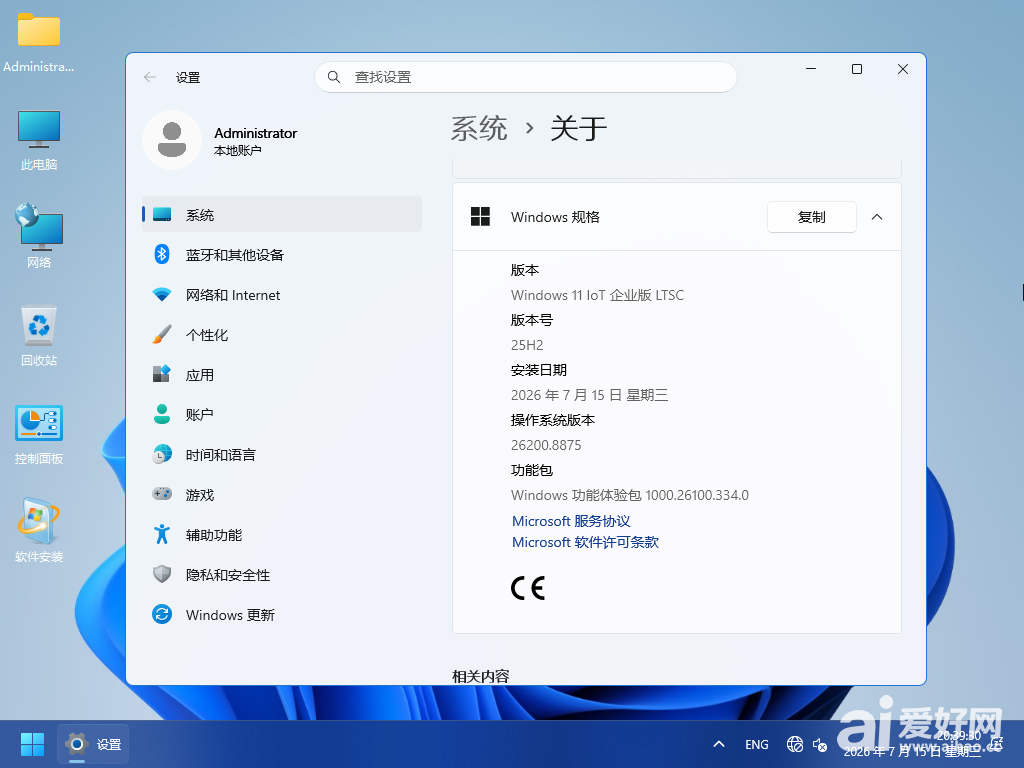This screenshot has height=768, width=1024.
Task: Select 游戏 in the sidebar
Action: (281, 494)
